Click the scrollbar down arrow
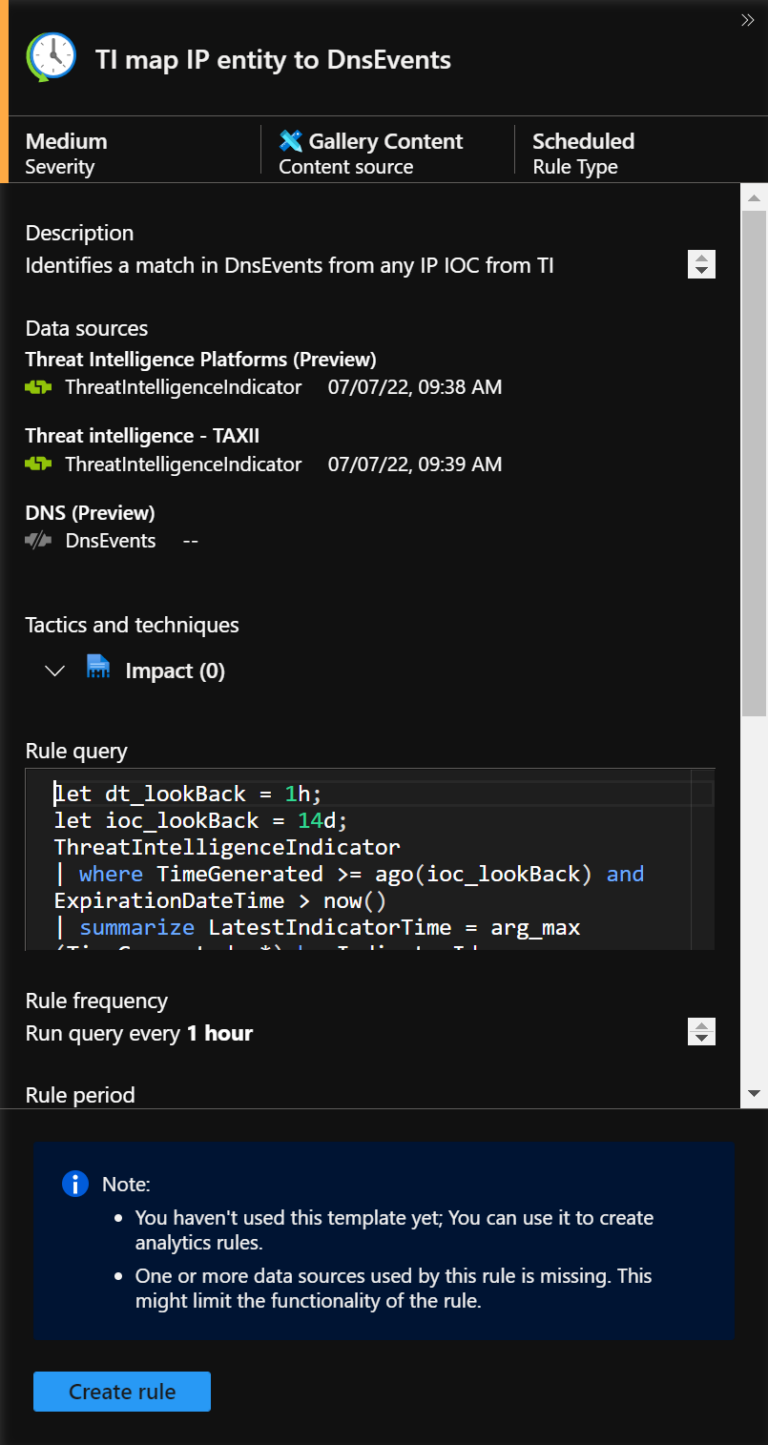 (754, 1093)
